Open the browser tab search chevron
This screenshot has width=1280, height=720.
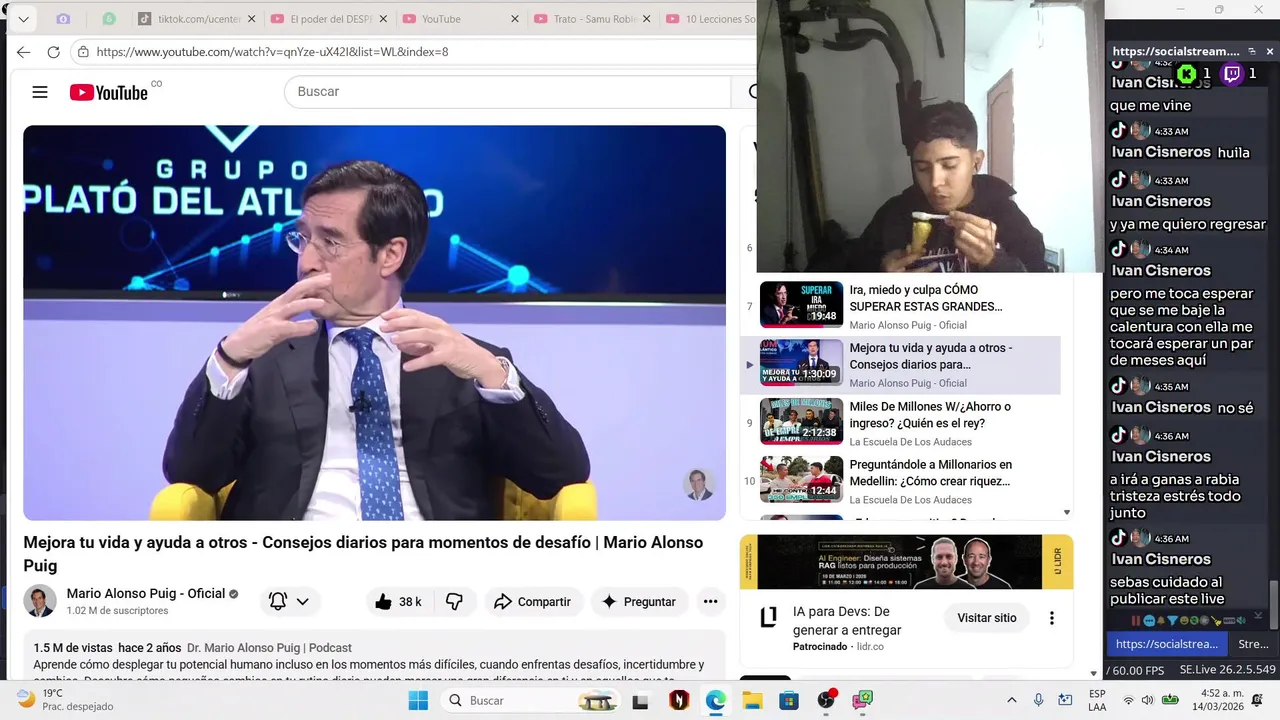(x=23, y=19)
